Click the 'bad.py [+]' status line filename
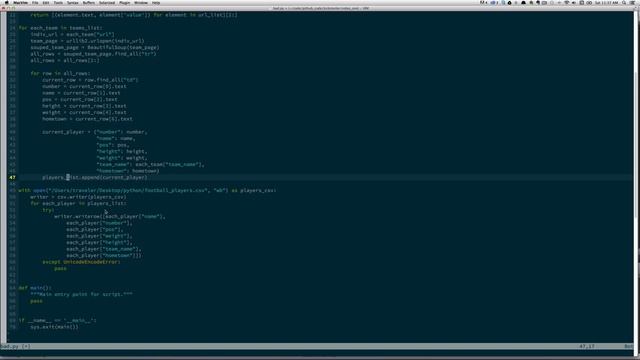Viewport: 640px width, 360px height. coord(16,347)
